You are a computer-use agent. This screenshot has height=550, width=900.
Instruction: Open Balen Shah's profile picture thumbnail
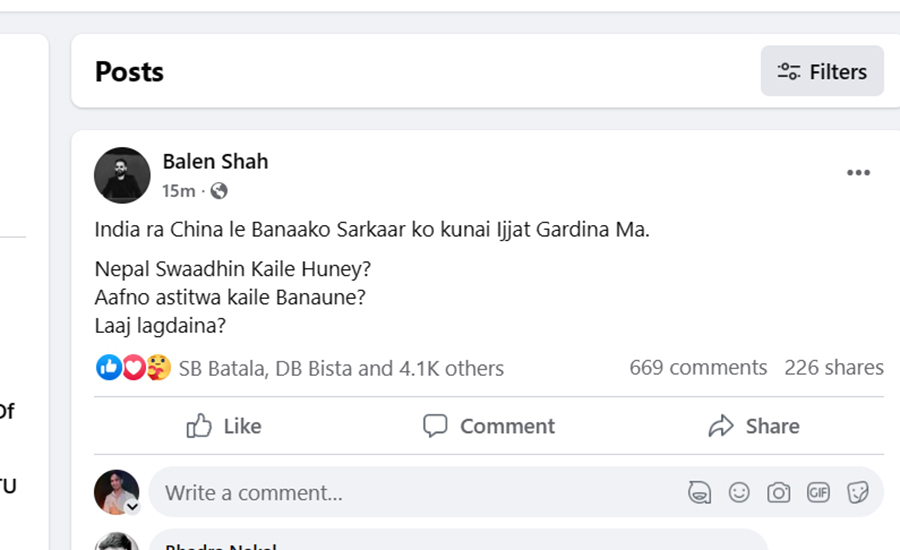pos(122,175)
